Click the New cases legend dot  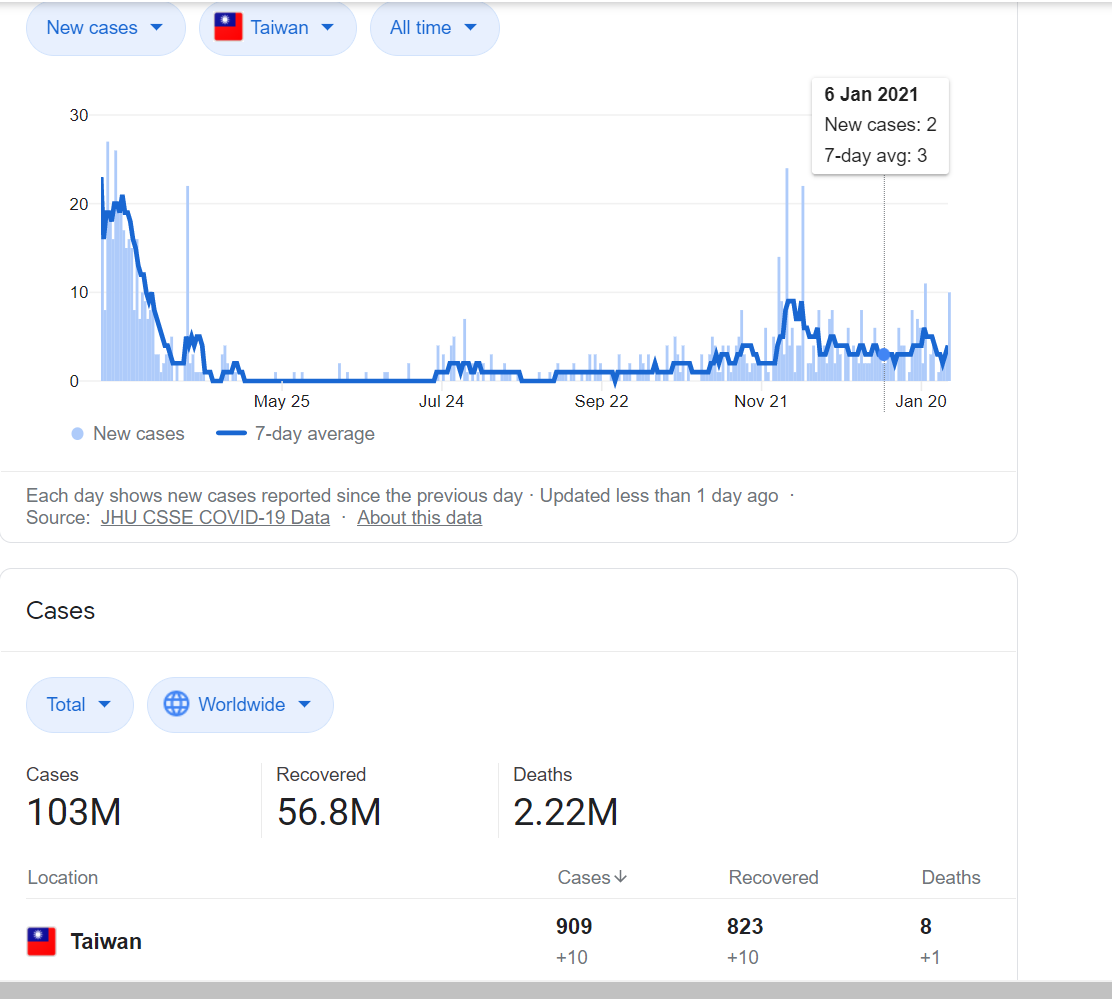(x=77, y=434)
